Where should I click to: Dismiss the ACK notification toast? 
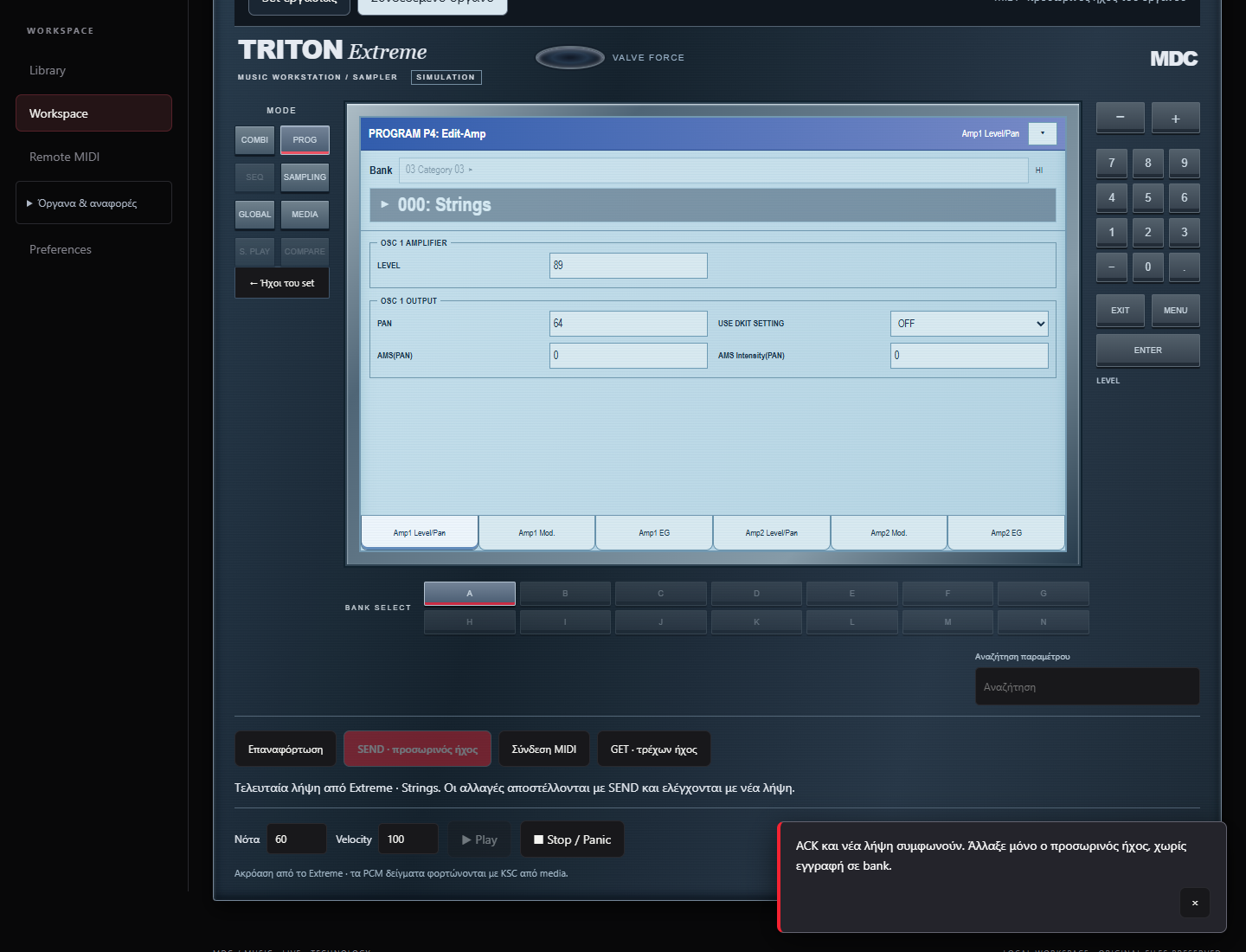coord(1194,903)
